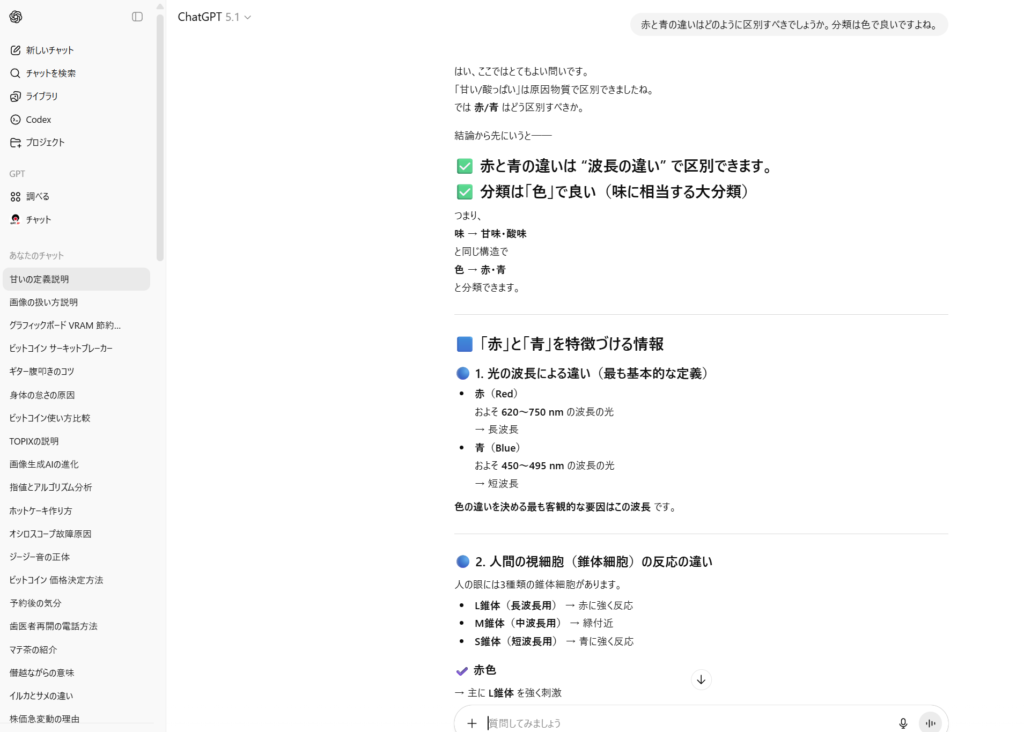Viewport: 1024px width, 732px height.
Task: Start a new chat with 新しいチャット
Action: 49,50
